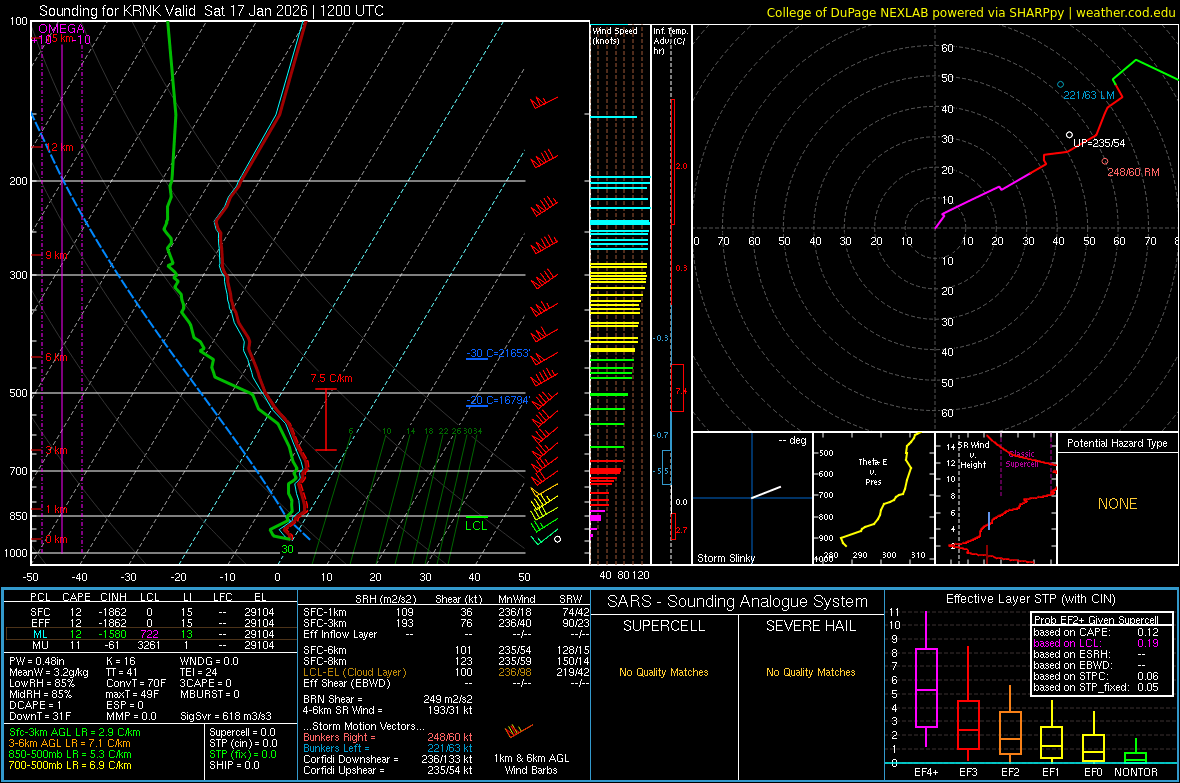Click the 221/63 LM hodograph label
Image resolution: width=1180 pixels, height=783 pixels.
tap(1088, 96)
